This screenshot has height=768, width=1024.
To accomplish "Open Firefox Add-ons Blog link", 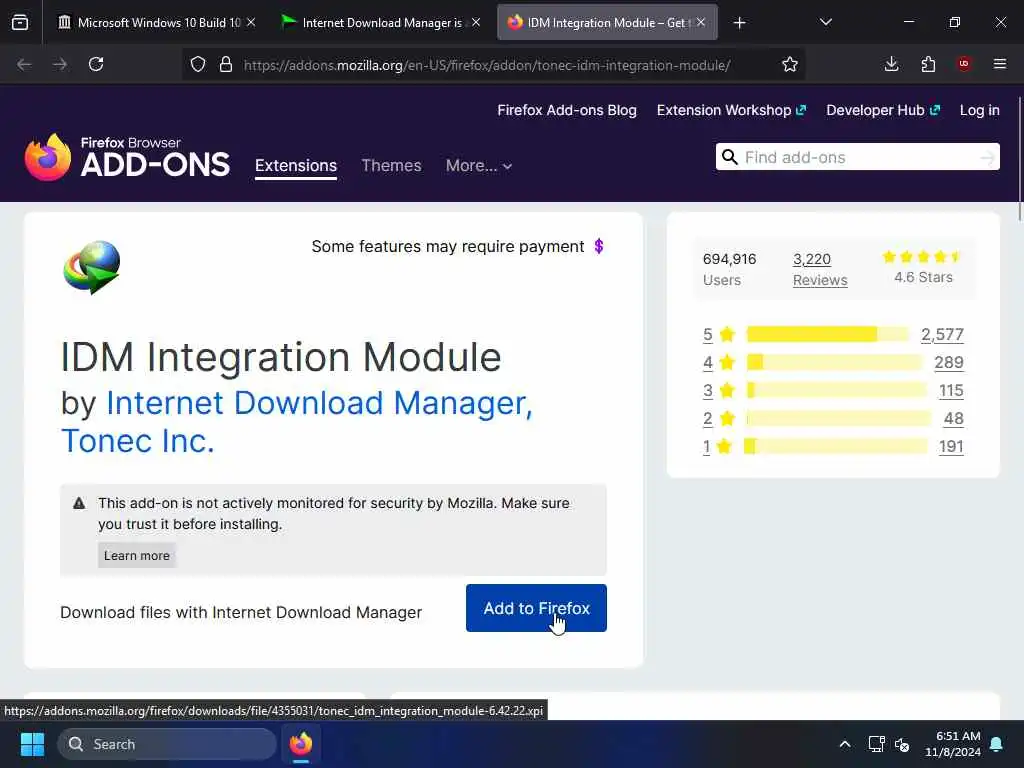I will click(x=567, y=110).
